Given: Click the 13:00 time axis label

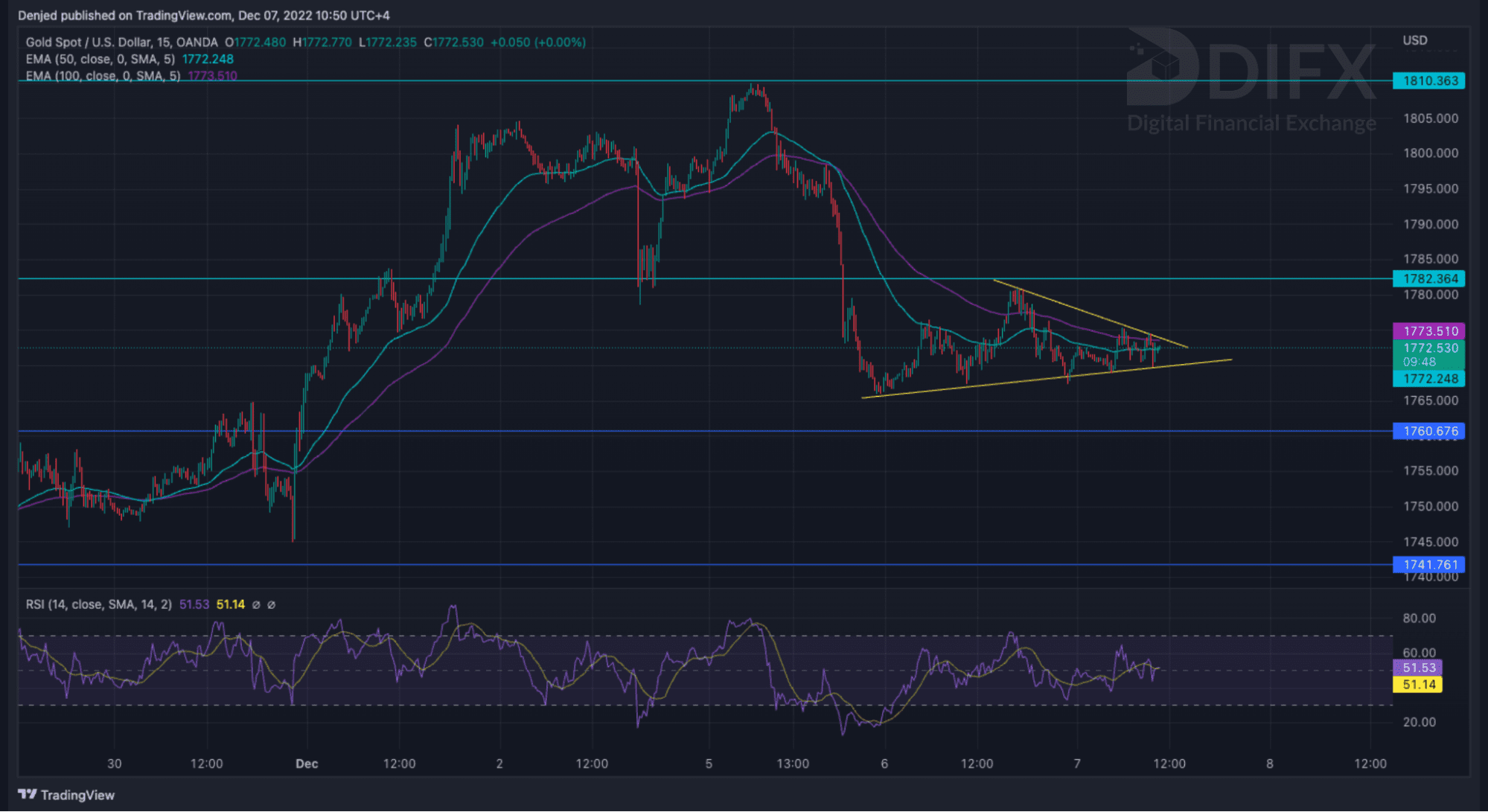Looking at the screenshot, I should 793,764.
